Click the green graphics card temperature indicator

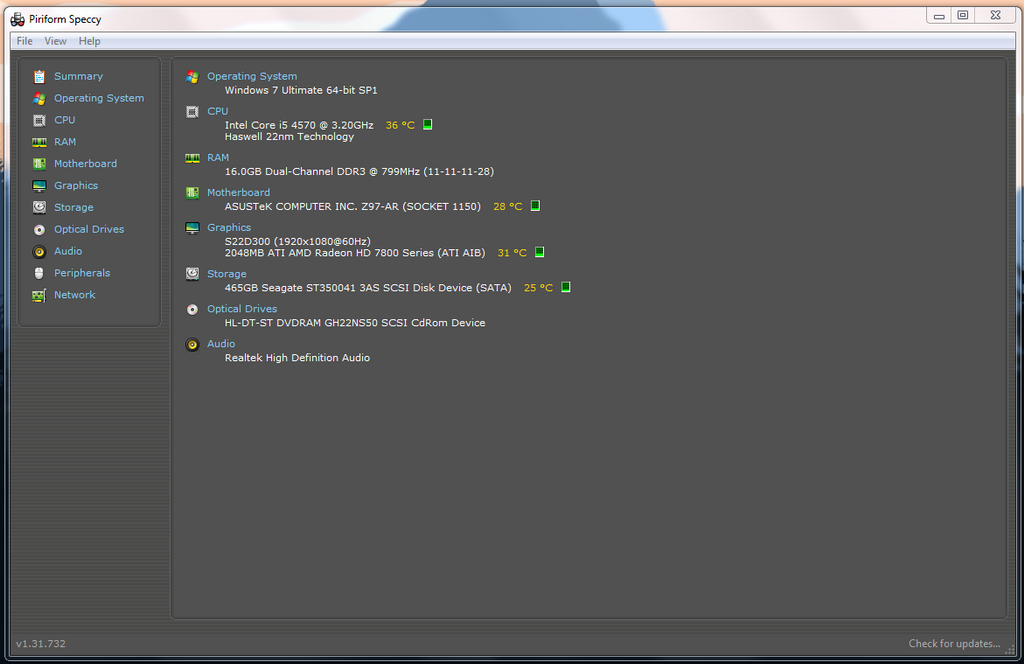tap(539, 252)
